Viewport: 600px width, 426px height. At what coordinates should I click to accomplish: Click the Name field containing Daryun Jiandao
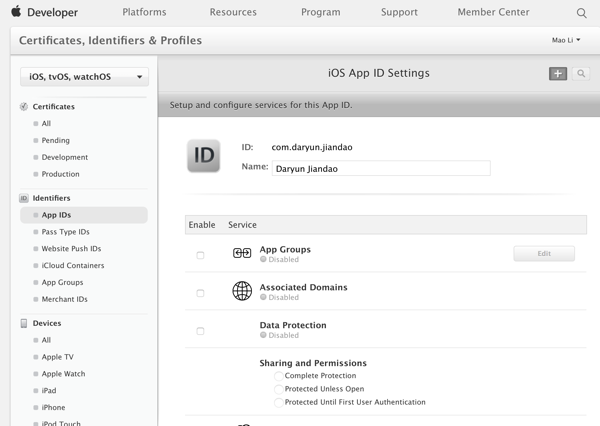pos(381,168)
